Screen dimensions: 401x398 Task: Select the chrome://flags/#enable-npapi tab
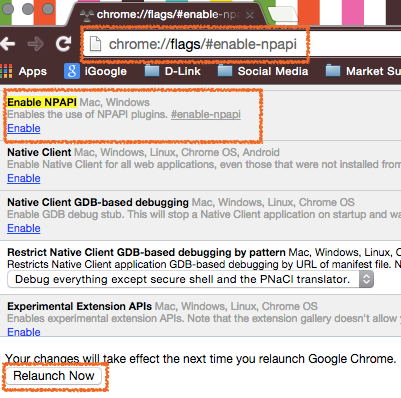167,15
